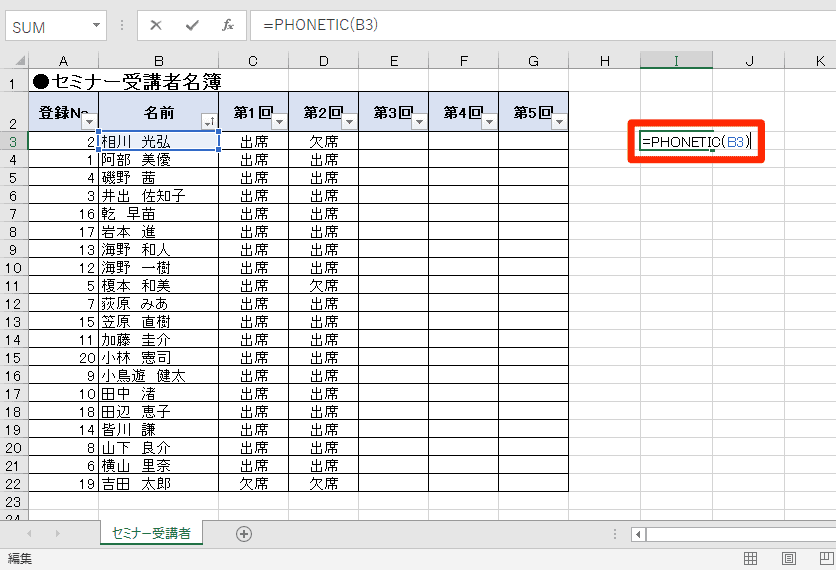Open Insert Function (fx) dialog

pyautogui.click(x=228, y=25)
